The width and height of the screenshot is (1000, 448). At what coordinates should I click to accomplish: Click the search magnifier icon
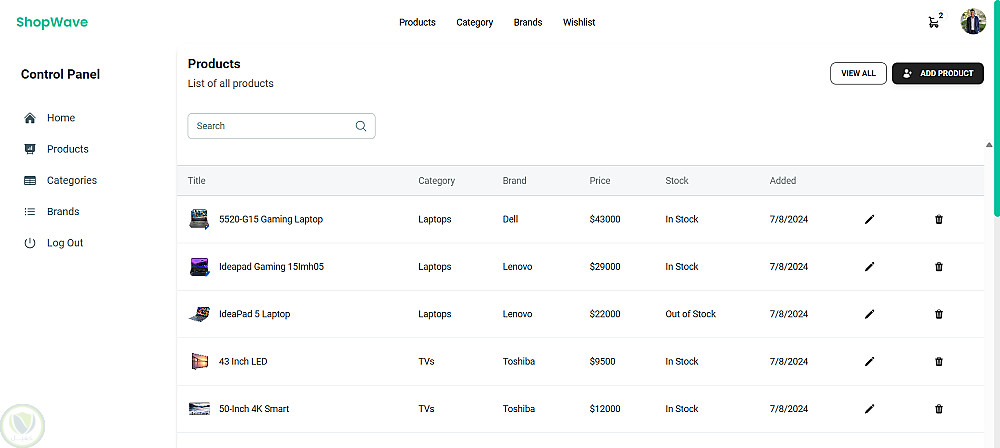coord(361,126)
